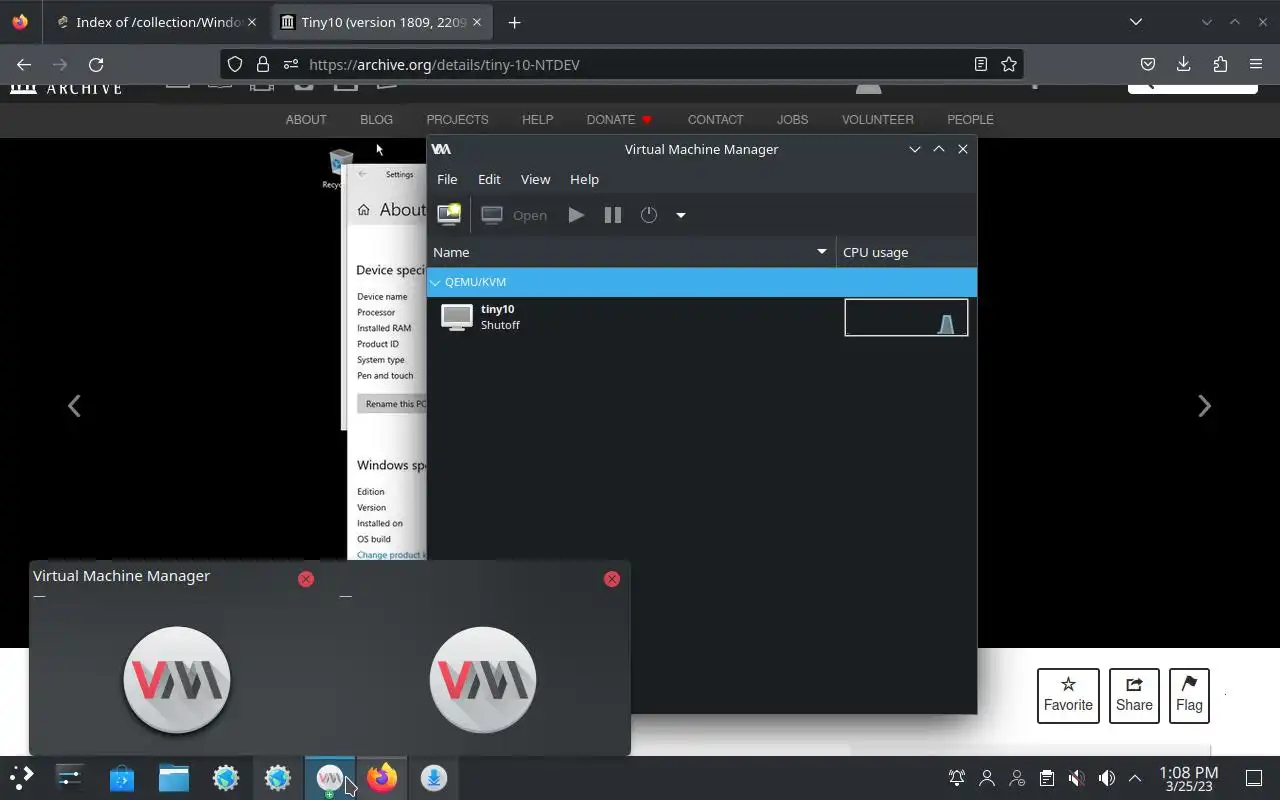Show the previous image in the carousel

(74, 405)
